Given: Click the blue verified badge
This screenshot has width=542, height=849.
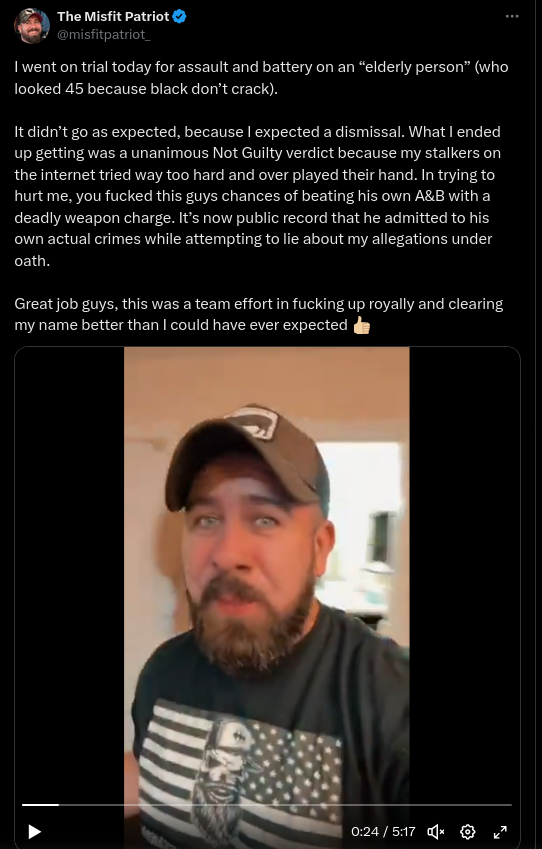Looking at the screenshot, I should [x=179, y=16].
